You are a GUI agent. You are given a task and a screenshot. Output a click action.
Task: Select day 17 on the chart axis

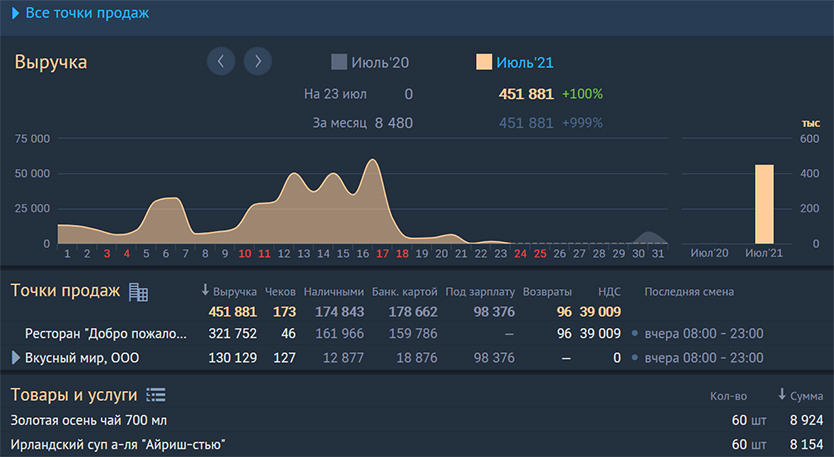382,254
